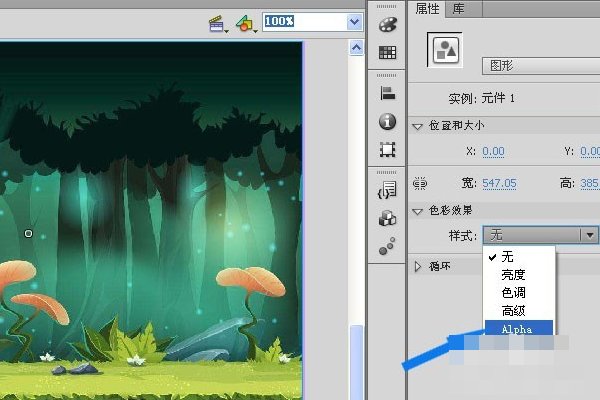
Task: Open the Align panel icon
Action: (x=387, y=93)
